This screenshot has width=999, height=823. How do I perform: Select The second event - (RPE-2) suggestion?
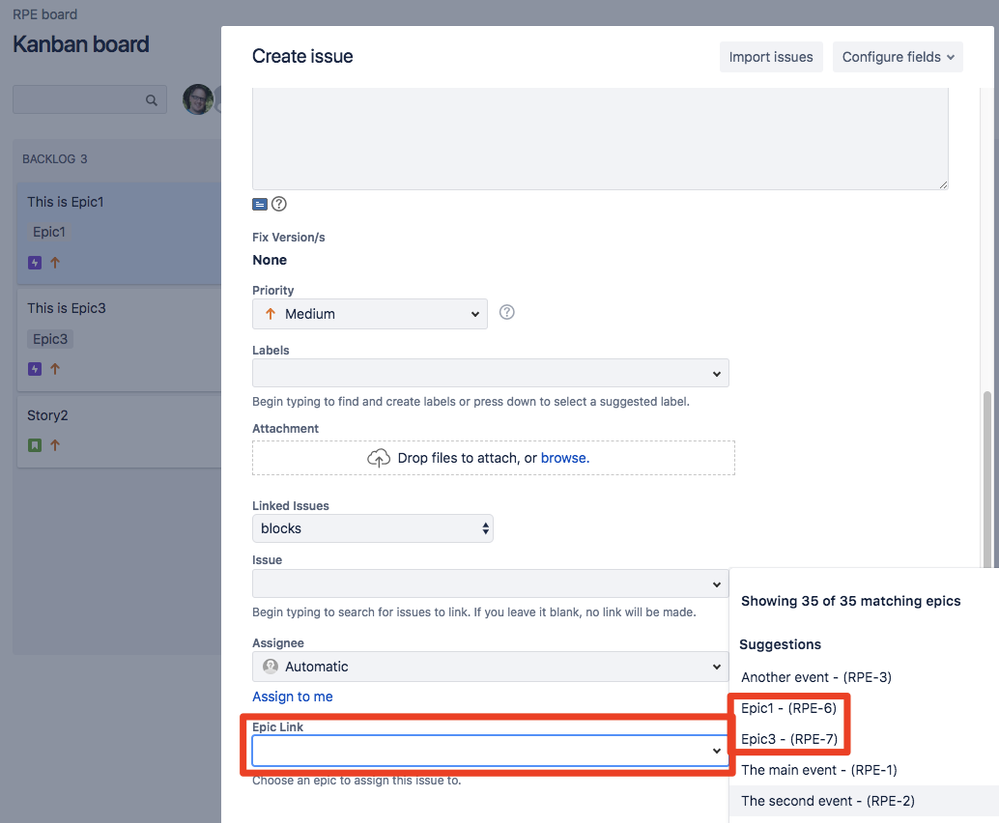828,801
